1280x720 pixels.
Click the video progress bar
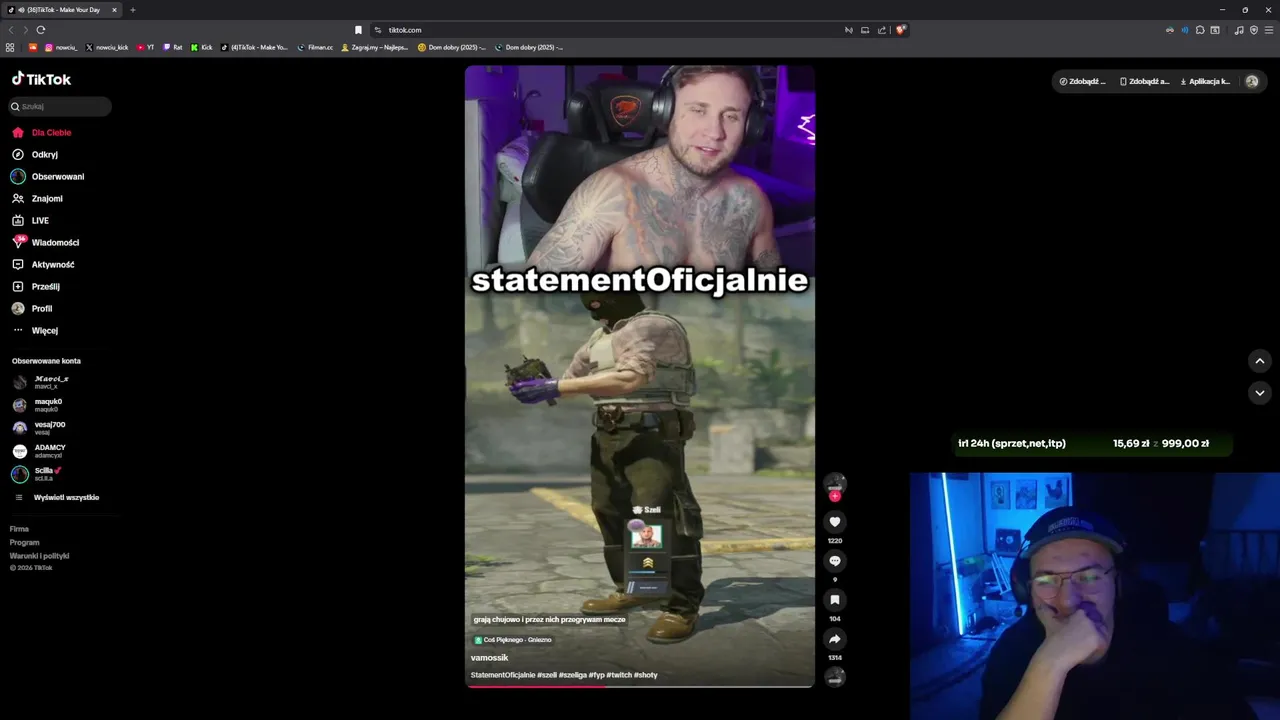[640, 686]
